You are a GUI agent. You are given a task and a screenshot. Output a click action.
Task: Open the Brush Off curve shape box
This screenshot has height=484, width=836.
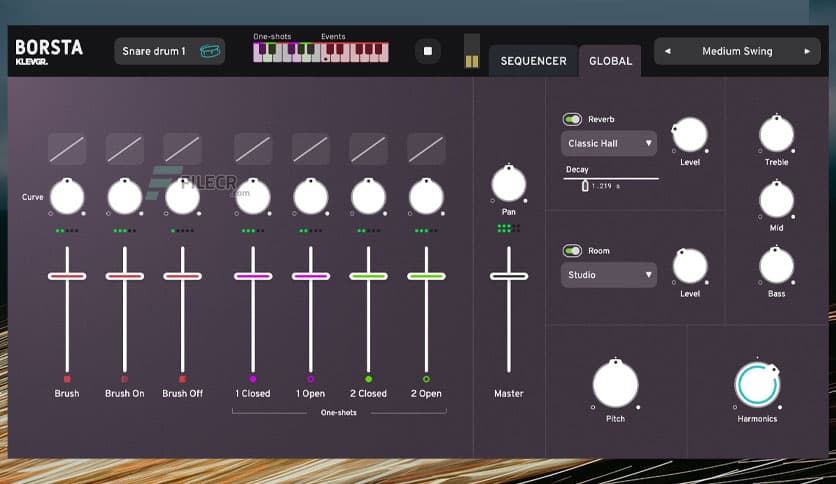[x=182, y=149]
